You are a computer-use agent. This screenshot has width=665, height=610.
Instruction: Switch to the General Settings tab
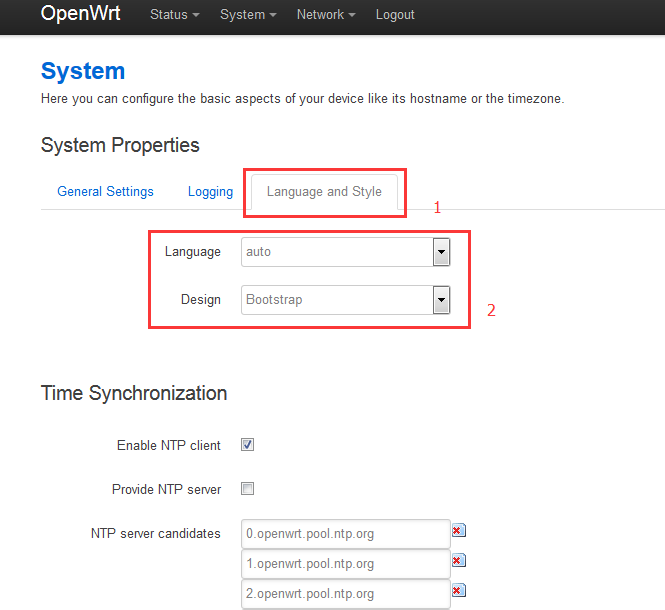click(x=105, y=192)
